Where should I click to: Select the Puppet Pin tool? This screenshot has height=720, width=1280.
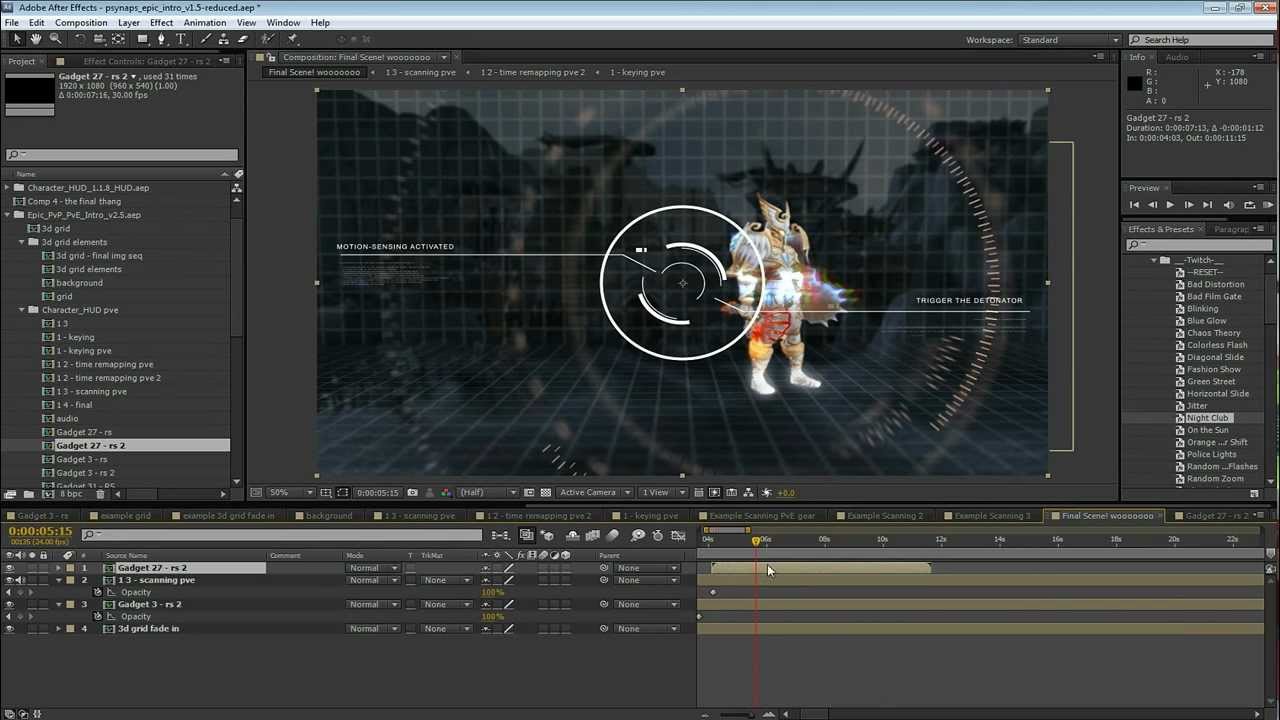(293, 39)
